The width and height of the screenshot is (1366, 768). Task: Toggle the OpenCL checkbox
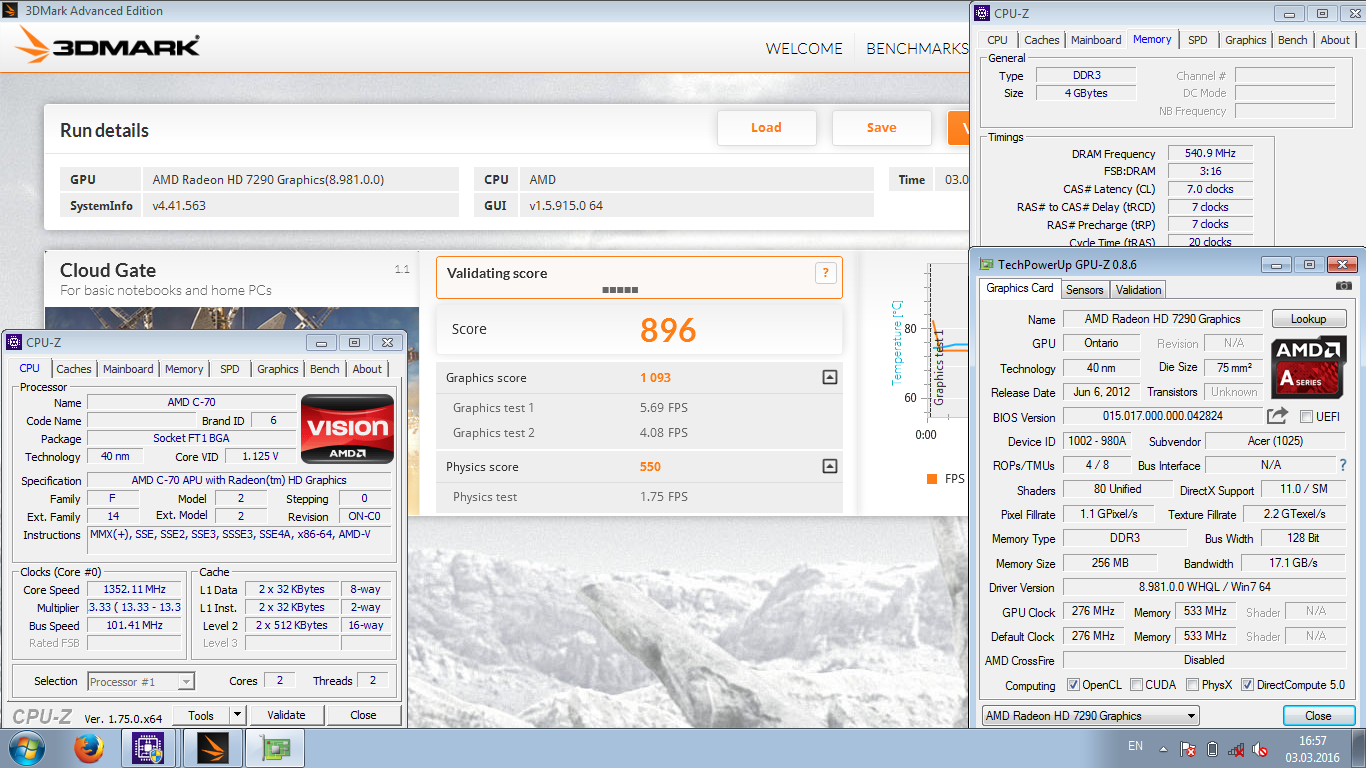pos(1073,685)
